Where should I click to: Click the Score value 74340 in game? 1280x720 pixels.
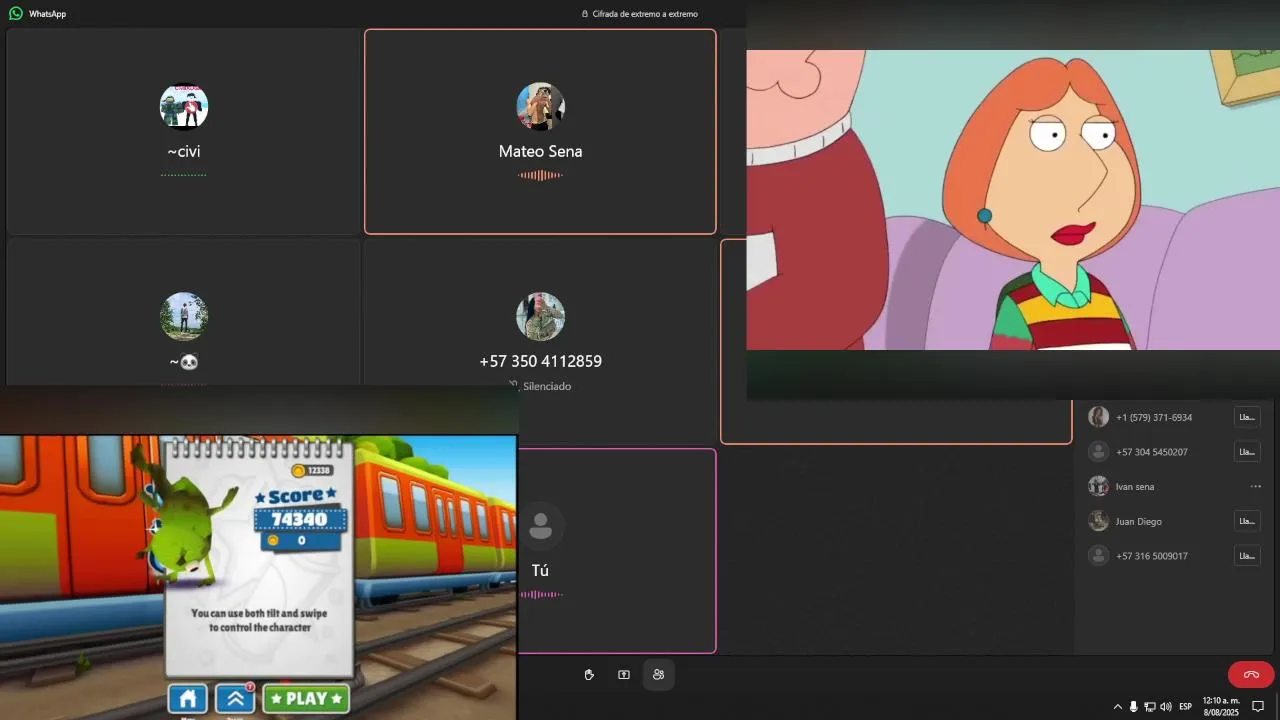point(300,520)
